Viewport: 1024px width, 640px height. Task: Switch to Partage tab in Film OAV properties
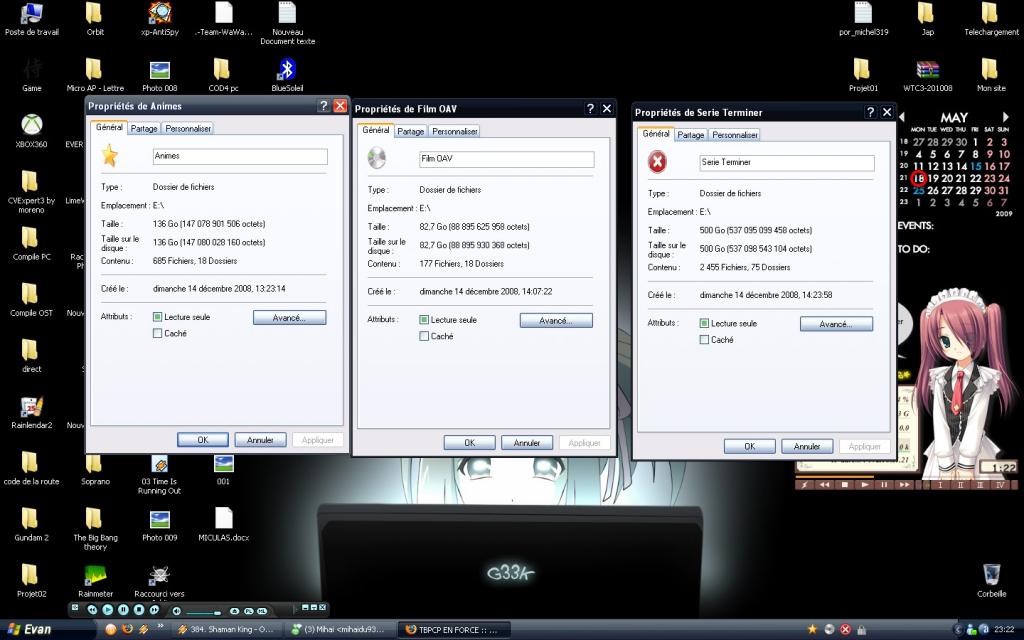[410, 131]
